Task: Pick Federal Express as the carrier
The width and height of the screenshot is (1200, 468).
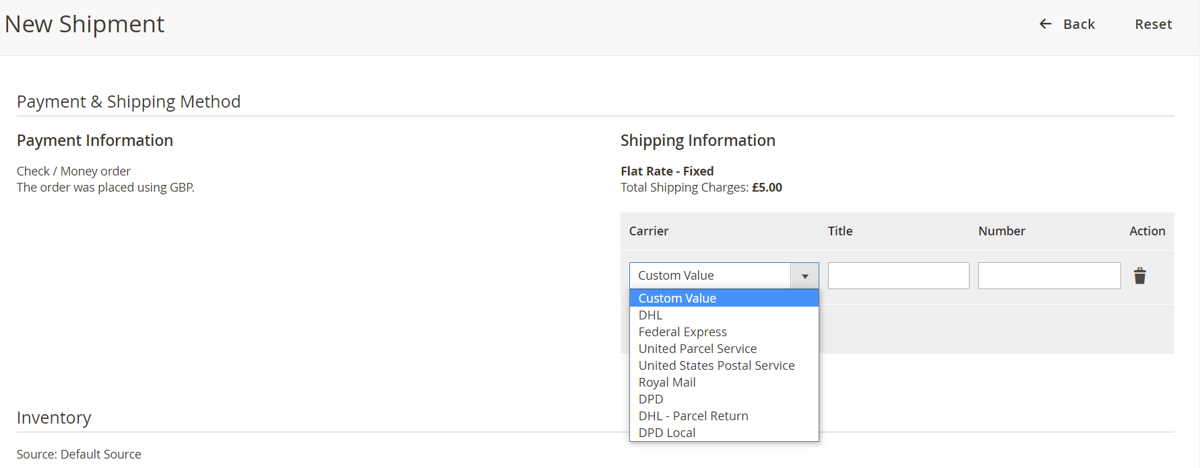Action: (x=682, y=332)
